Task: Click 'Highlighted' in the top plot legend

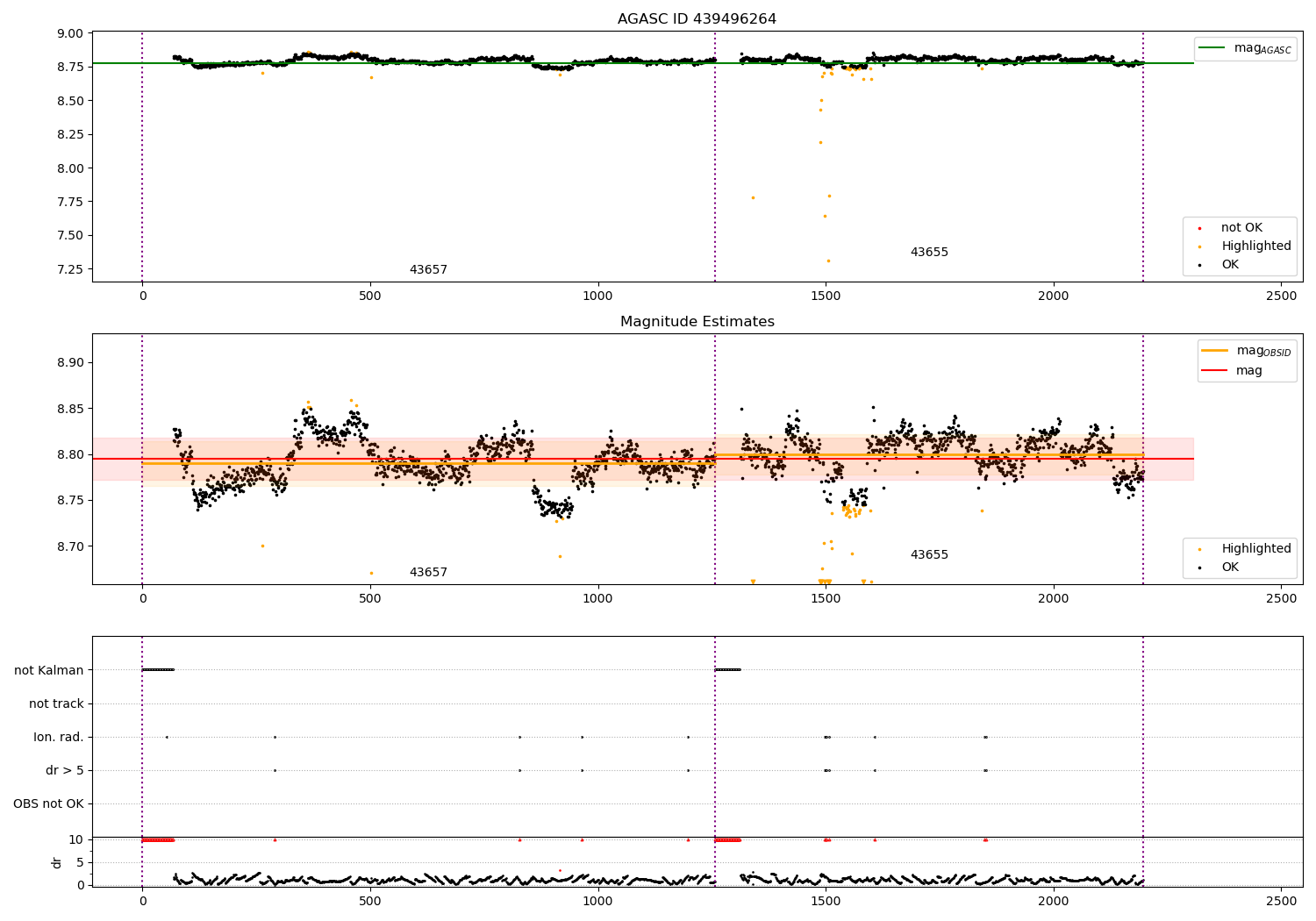Action: [1245, 246]
